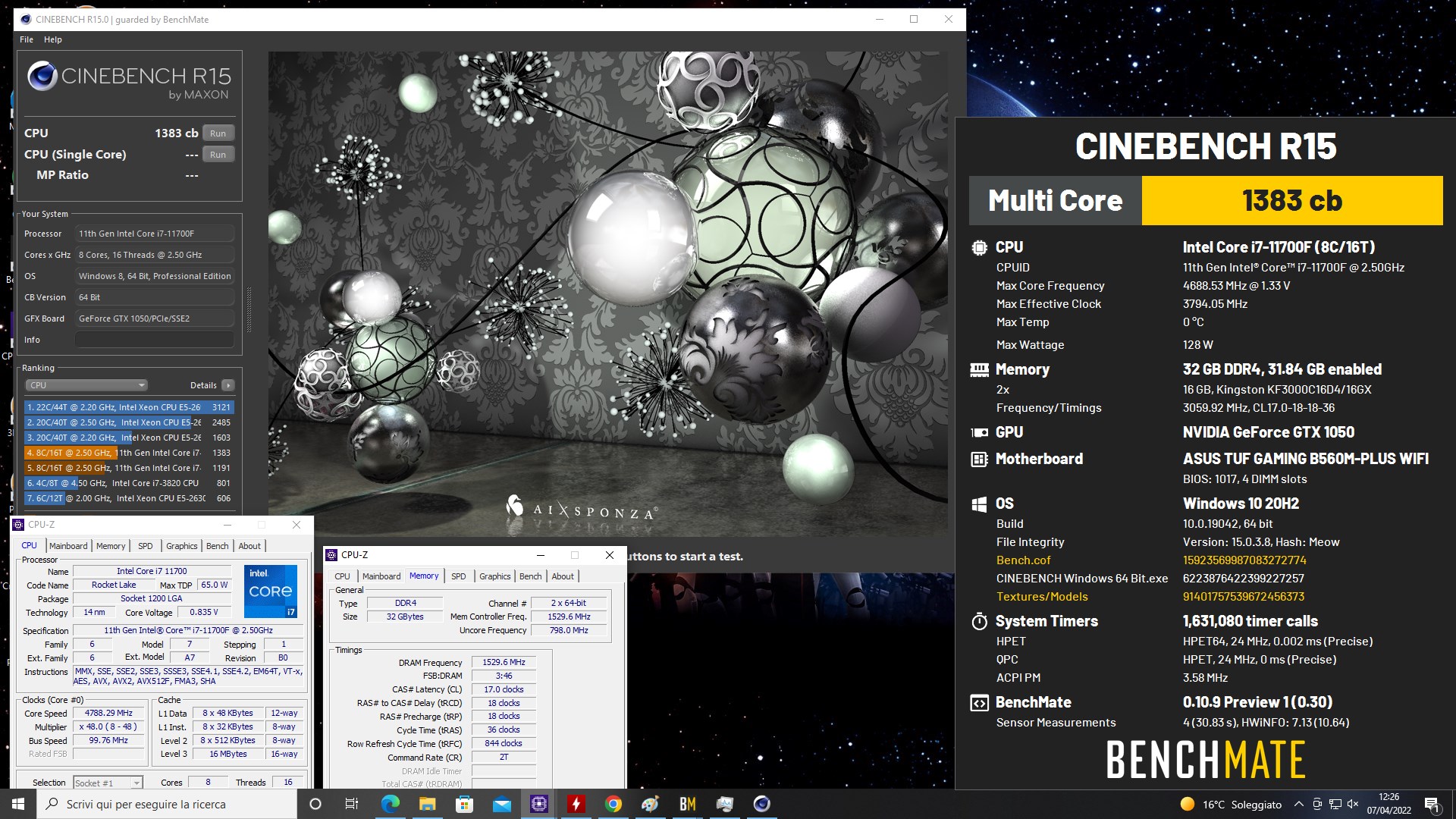Click the Intel Core i7 badge in CPU-Z
This screenshot has width=1456, height=819.
pos(271,591)
